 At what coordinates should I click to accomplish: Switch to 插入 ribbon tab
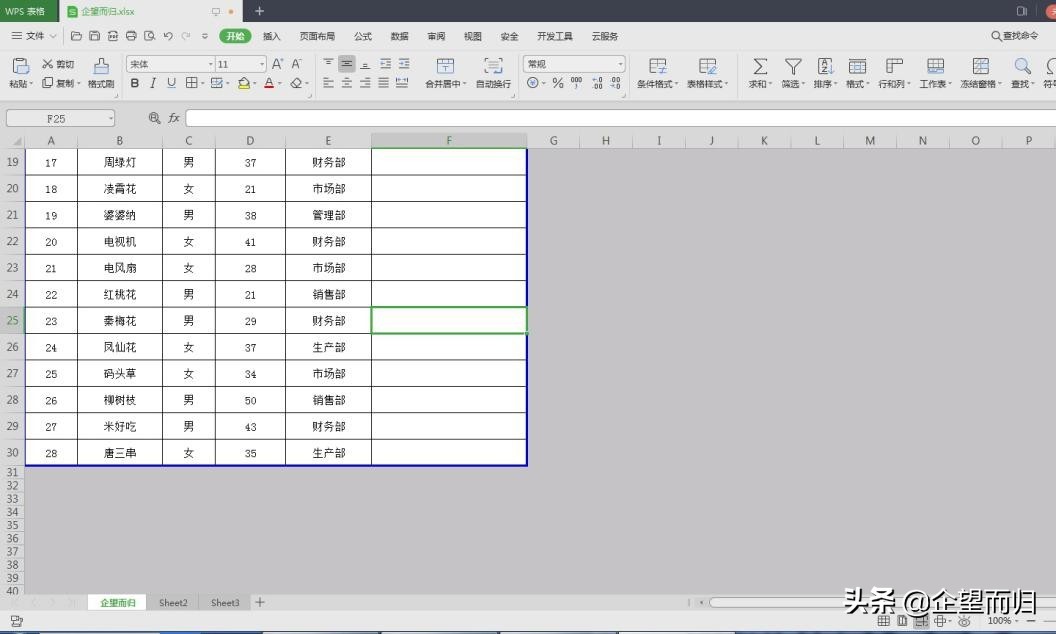271,36
